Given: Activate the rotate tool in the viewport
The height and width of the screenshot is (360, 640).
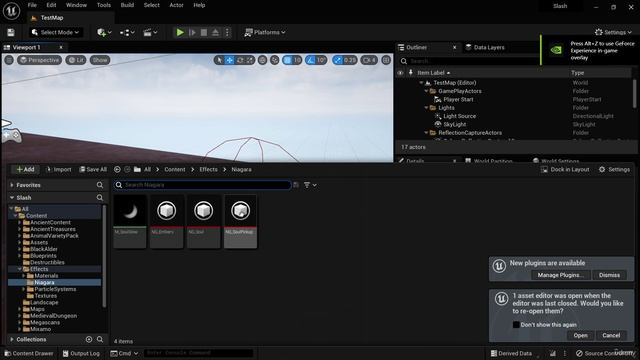Looking at the screenshot, I should tap(240, 60).
